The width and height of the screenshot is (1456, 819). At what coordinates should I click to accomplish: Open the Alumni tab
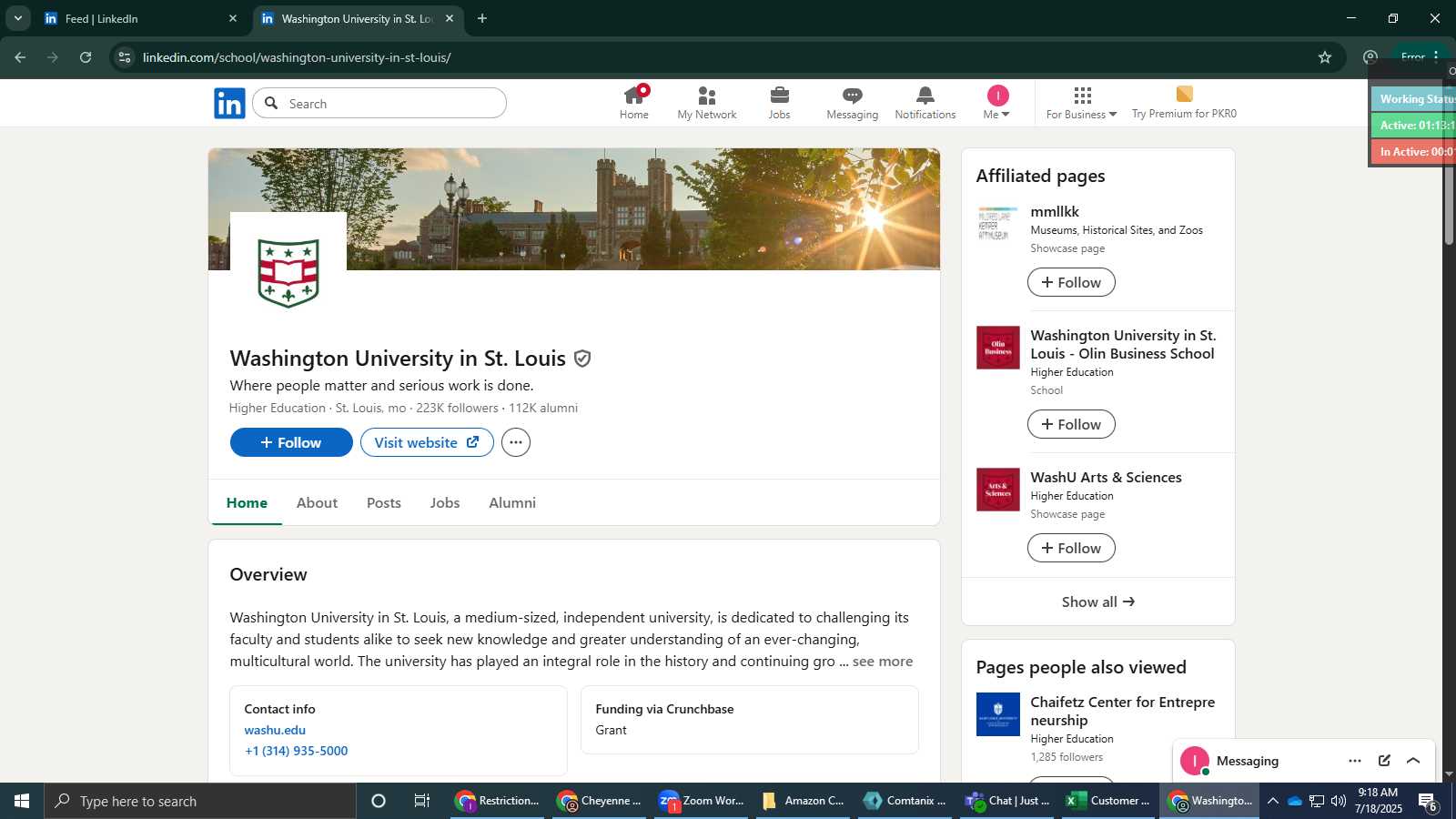click(x=512, y=502)
